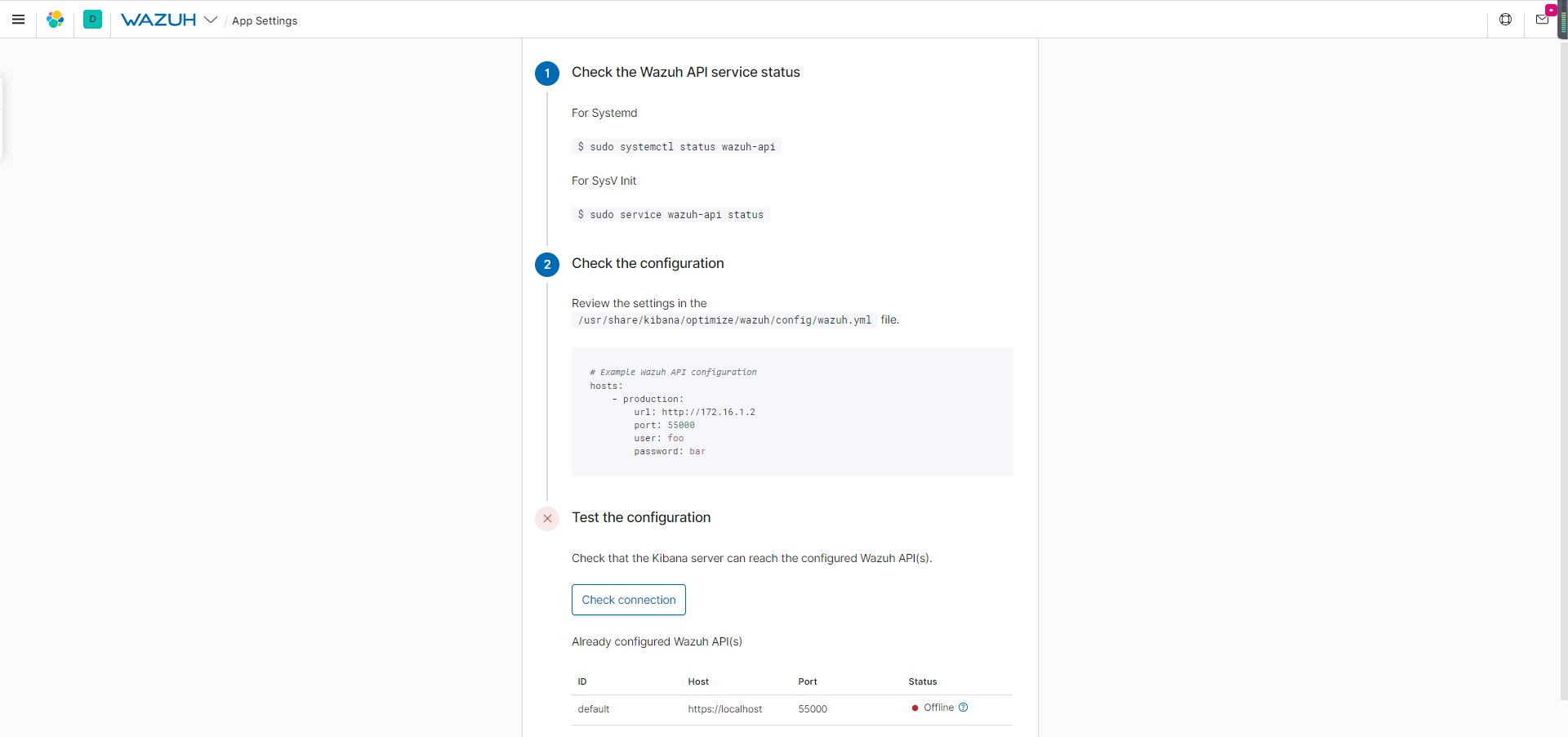Open the Wazuh logo dropdown chevron
This screenshot has width=1568, height=737.
tap(211, 20)
